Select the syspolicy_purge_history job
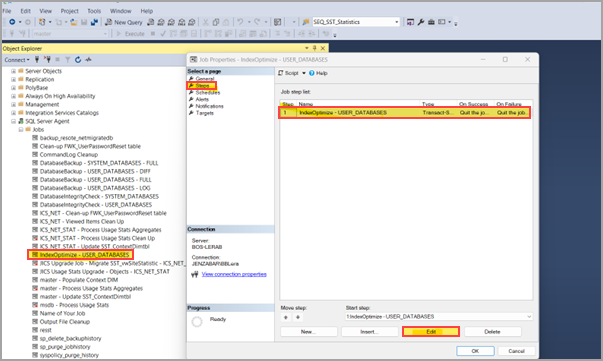This screenshot has height=361, width=603. pyautogui.click(x=69, y=355)
